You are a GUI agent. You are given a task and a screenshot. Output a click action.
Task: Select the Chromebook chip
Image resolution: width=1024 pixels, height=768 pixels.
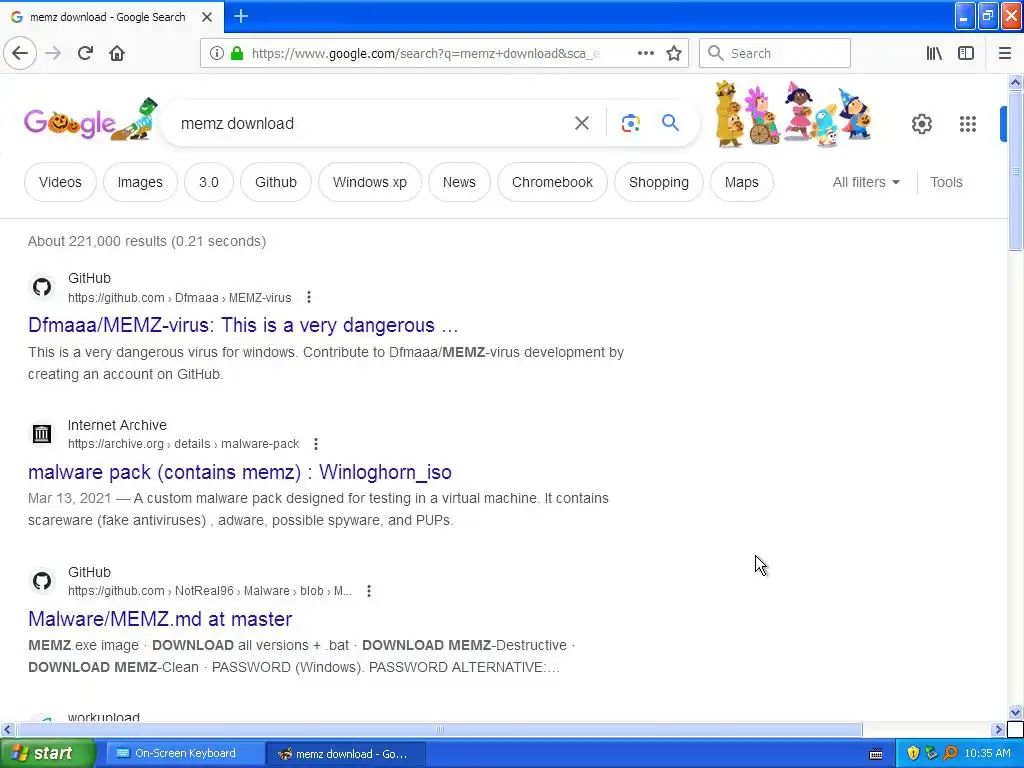click(552, 182)
